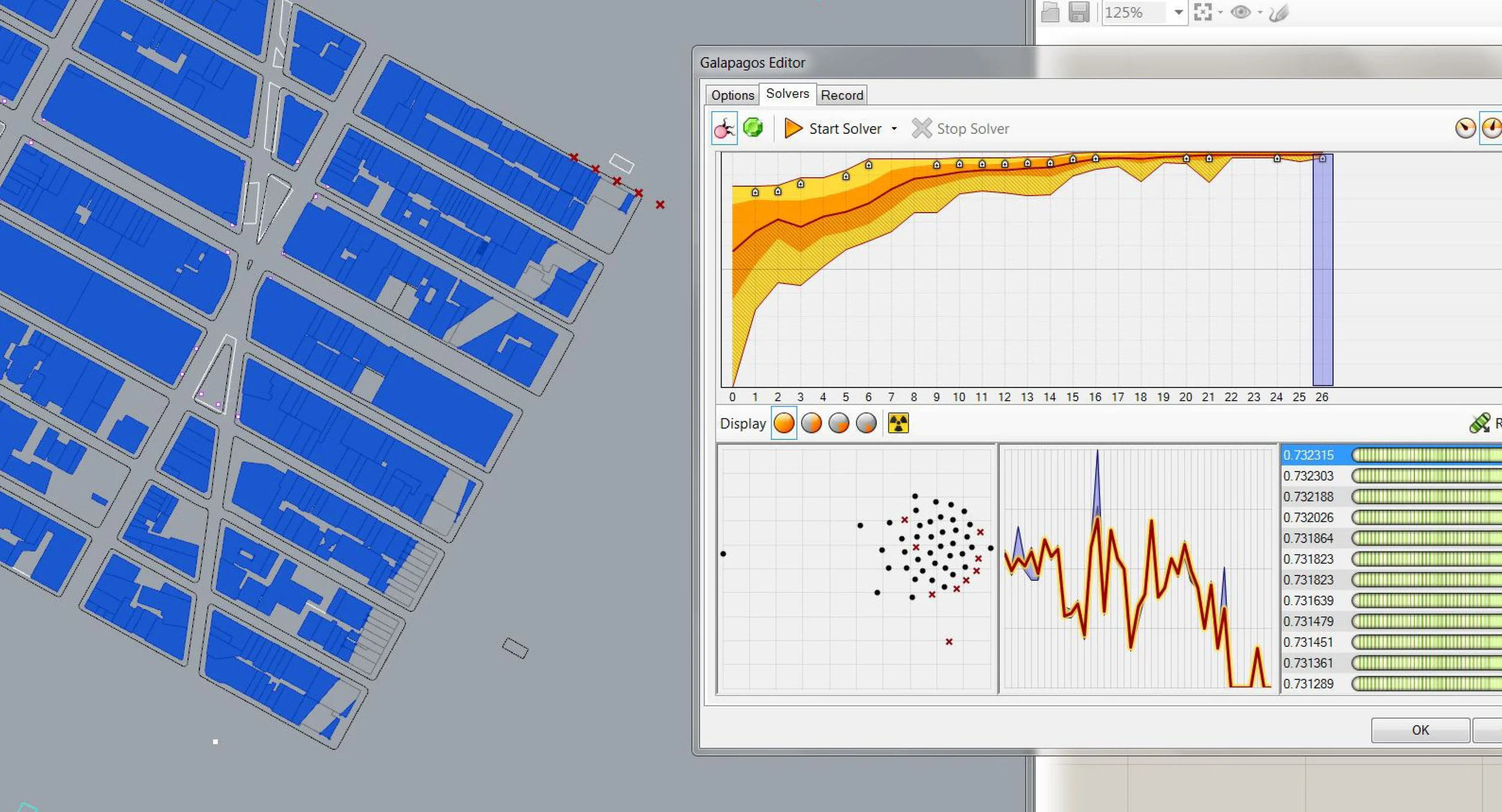Image resolution: width=1502 pixels, height=812 pixels.
Task: Click the zoom extents frame icon
Action: [x=1203, y=12]
